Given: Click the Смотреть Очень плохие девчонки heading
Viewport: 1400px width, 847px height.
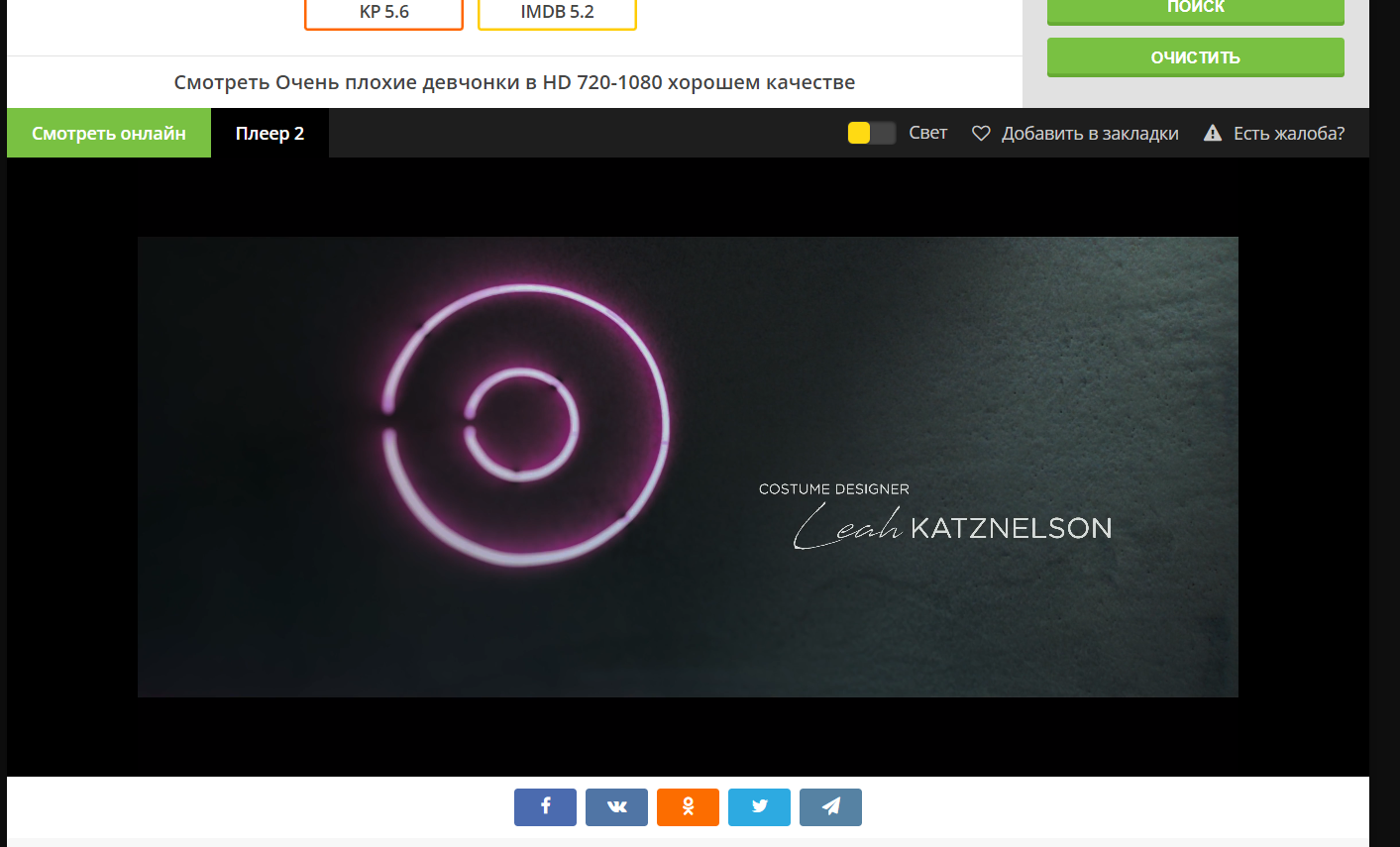Looking at the screenshot, I should pyautogui.click(x=514, y=82).
